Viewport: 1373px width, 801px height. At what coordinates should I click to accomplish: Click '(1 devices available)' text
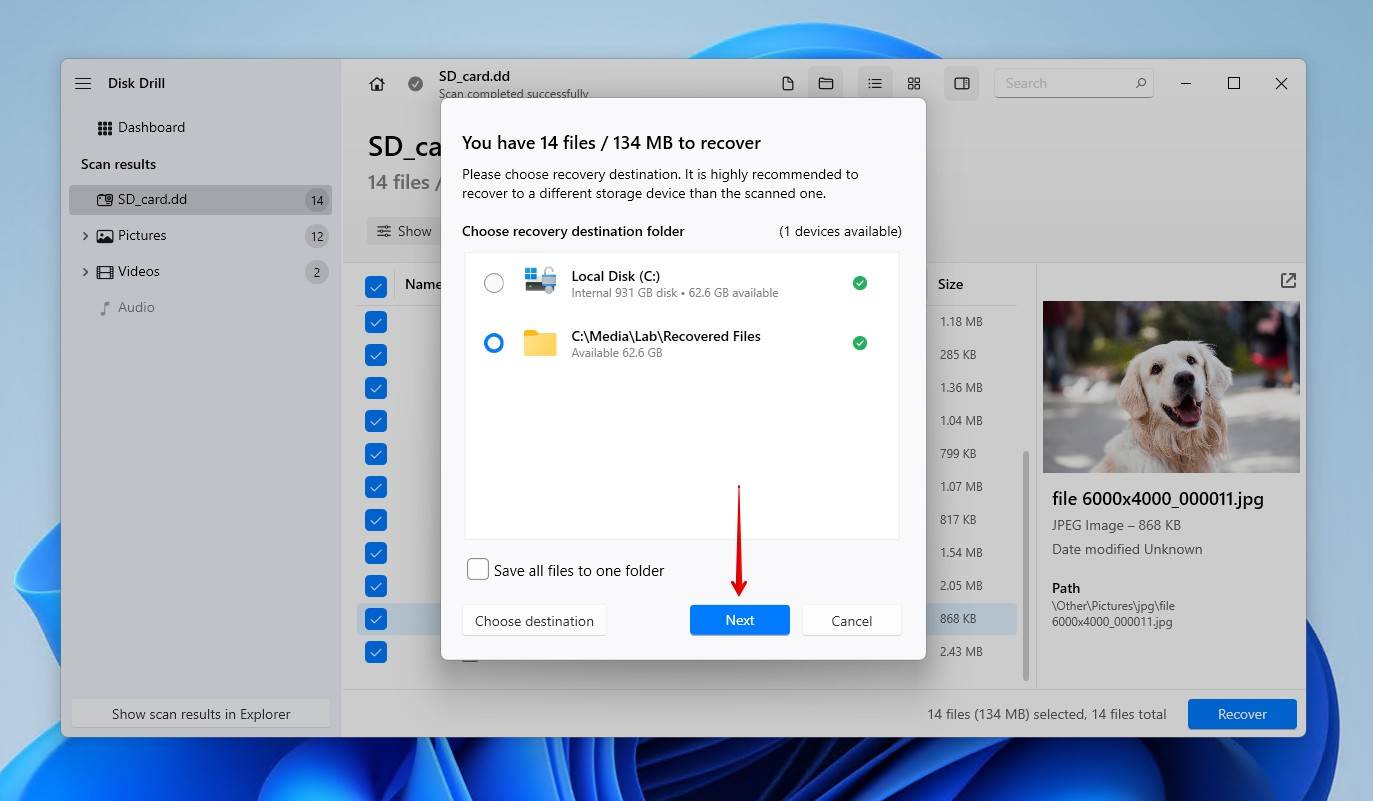840,231
